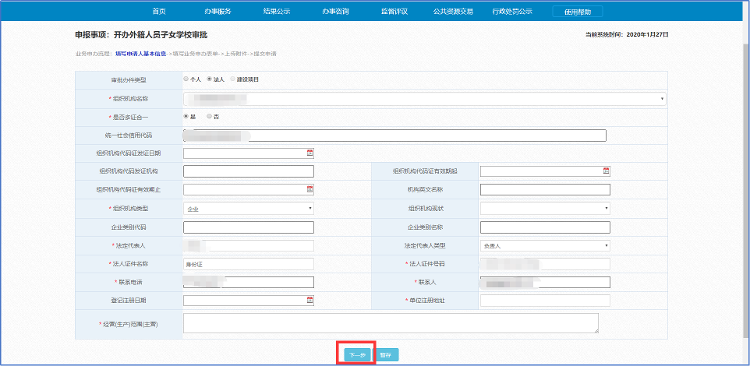Open calendar for 组织机构代码证发证日期
The height and width of the screenshot is (366, 750).
[309, 153]
